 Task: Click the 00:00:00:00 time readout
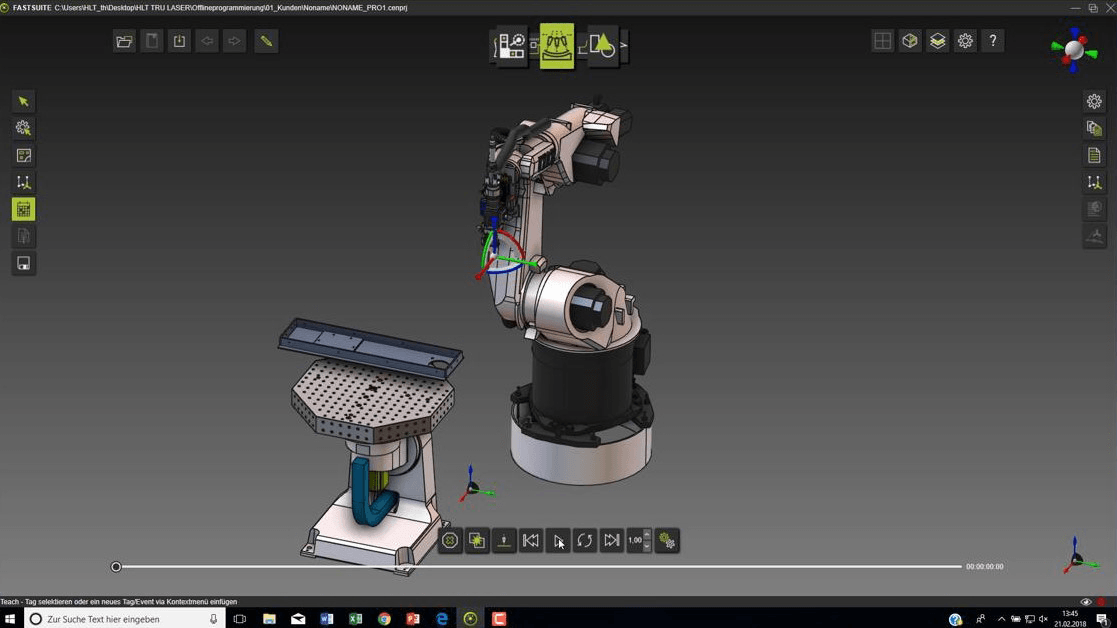coord(984,567)
